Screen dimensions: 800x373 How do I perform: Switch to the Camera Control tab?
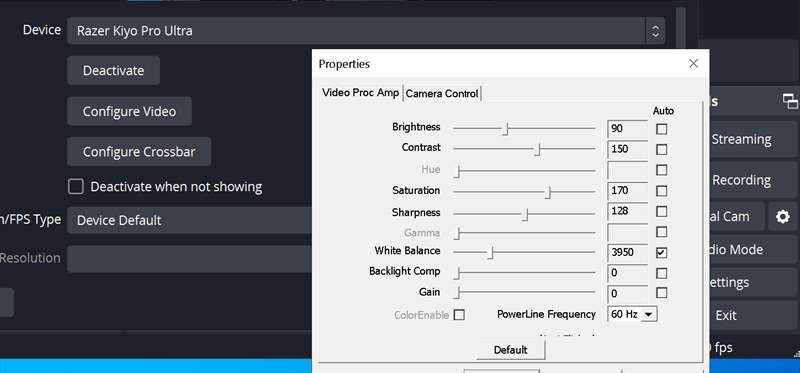(x=442, y=93)
